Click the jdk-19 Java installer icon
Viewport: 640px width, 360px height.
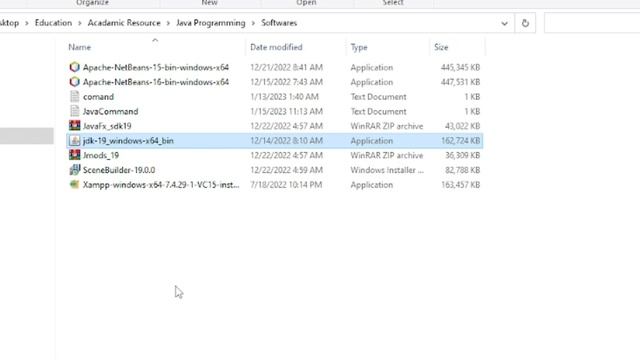click(74, 140)
